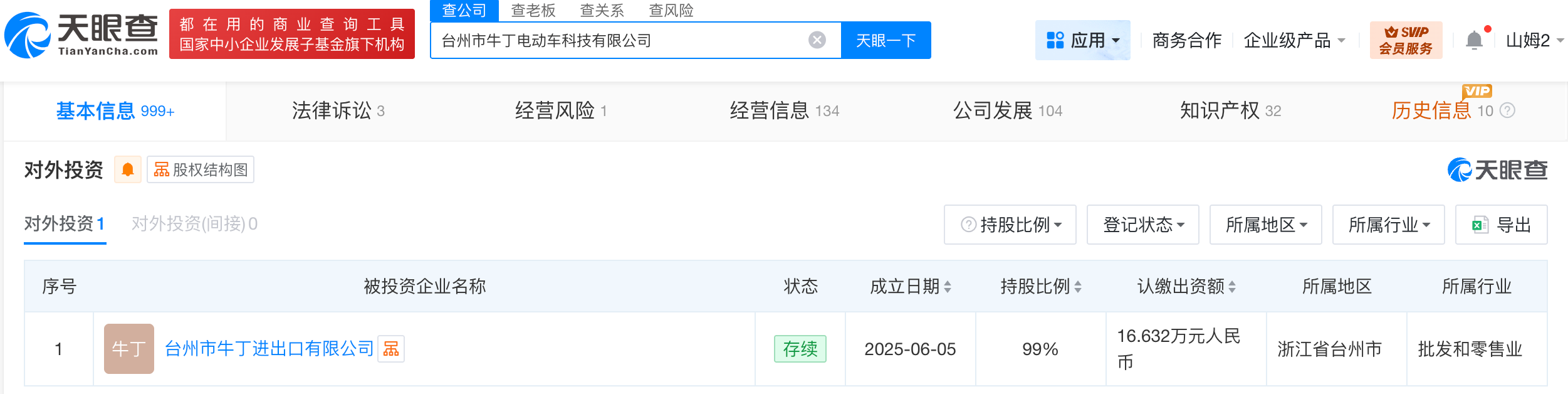Click the company name search input field
Viewport: 1568px width, 394px height.
pos(620,41)
